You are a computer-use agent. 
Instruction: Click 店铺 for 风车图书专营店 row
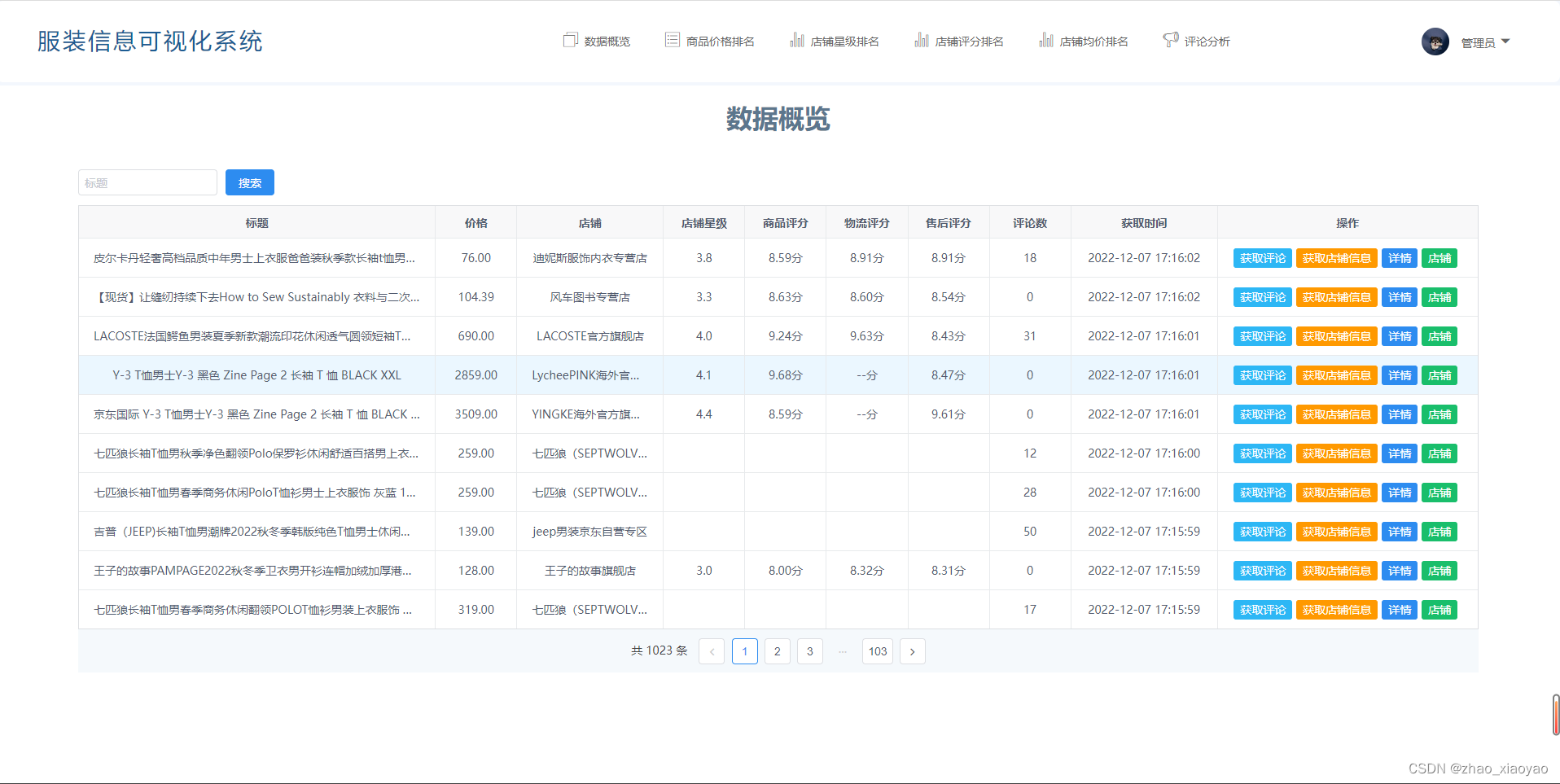point(1439,297)
